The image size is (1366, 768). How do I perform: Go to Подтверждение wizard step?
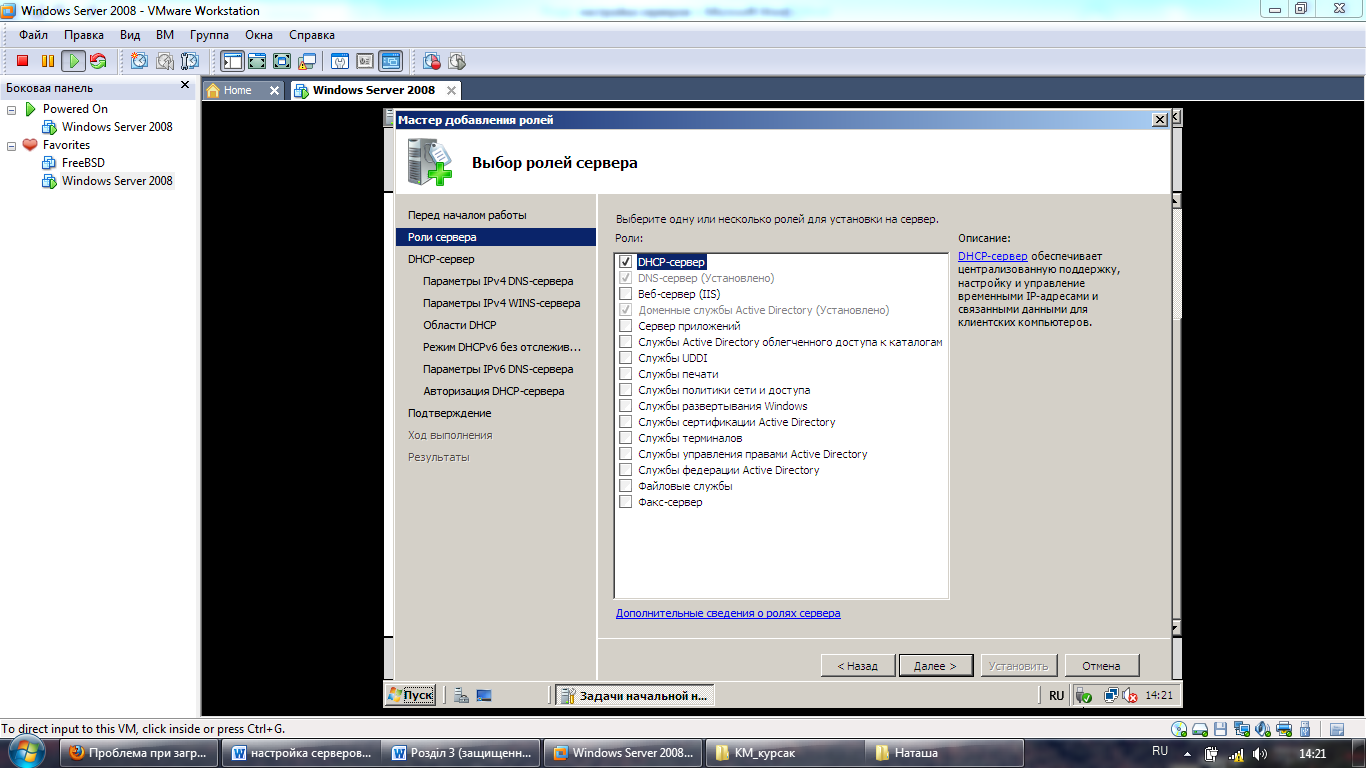[x=450, y=413]
